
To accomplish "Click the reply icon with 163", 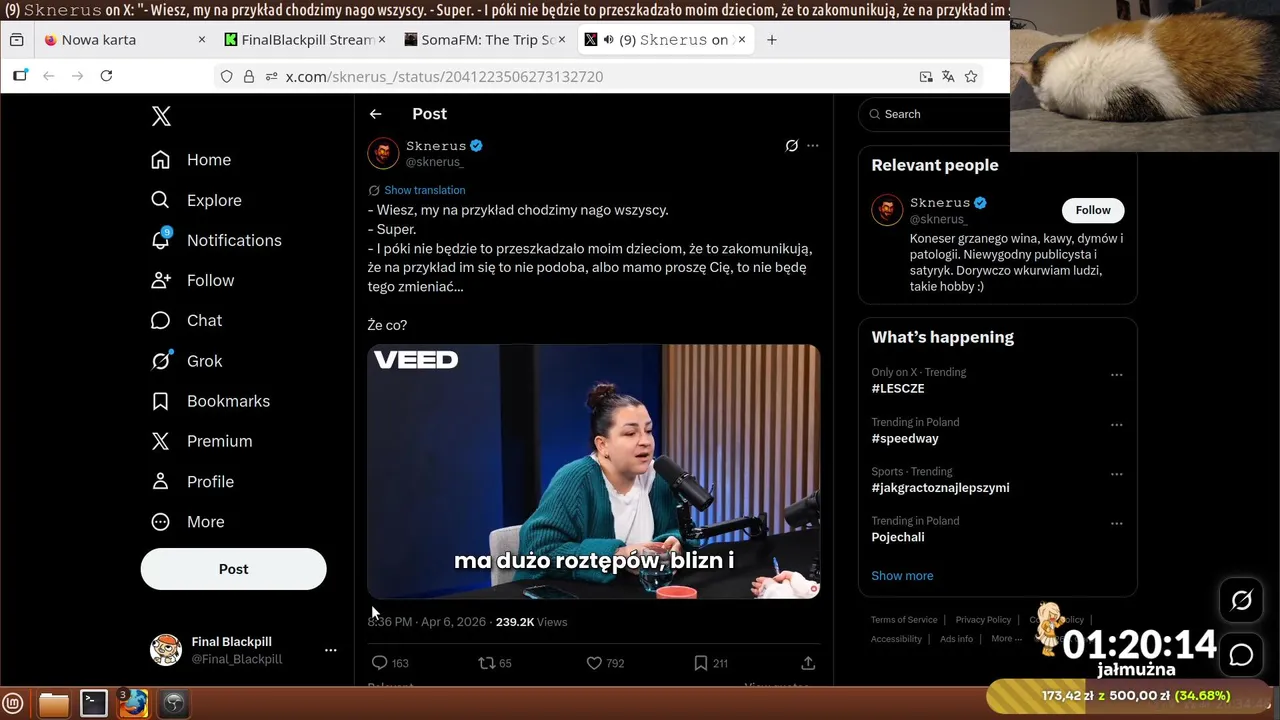I will click(x=379, y=663).
